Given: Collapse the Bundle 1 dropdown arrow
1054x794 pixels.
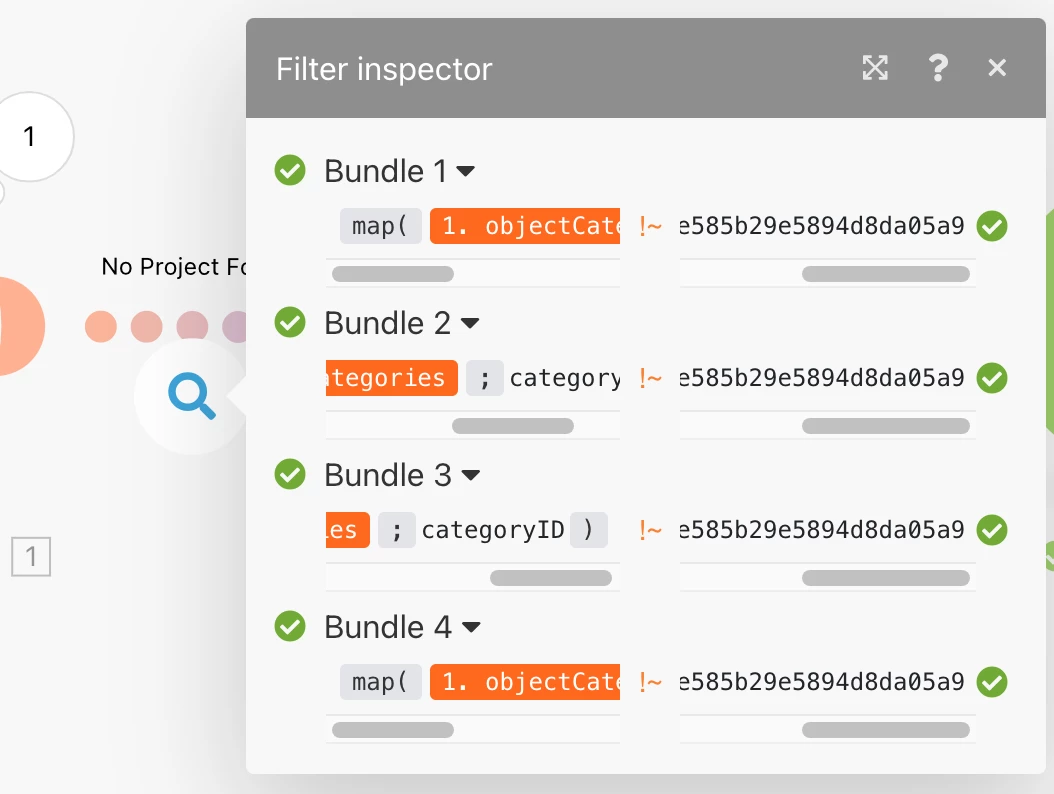Looking at the screenshot, I should [465, 172].
